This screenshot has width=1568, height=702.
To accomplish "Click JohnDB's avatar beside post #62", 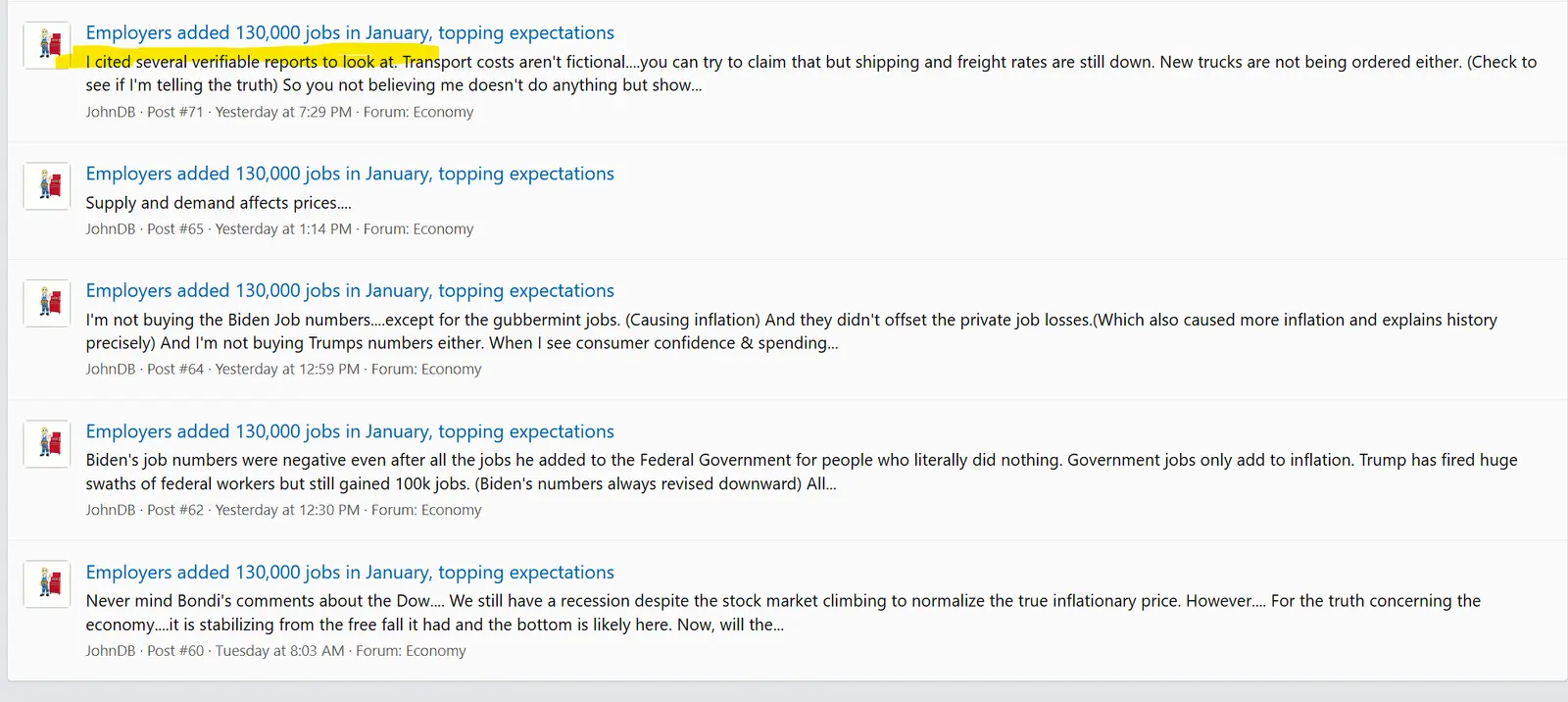I will click(x=47, y=443).
